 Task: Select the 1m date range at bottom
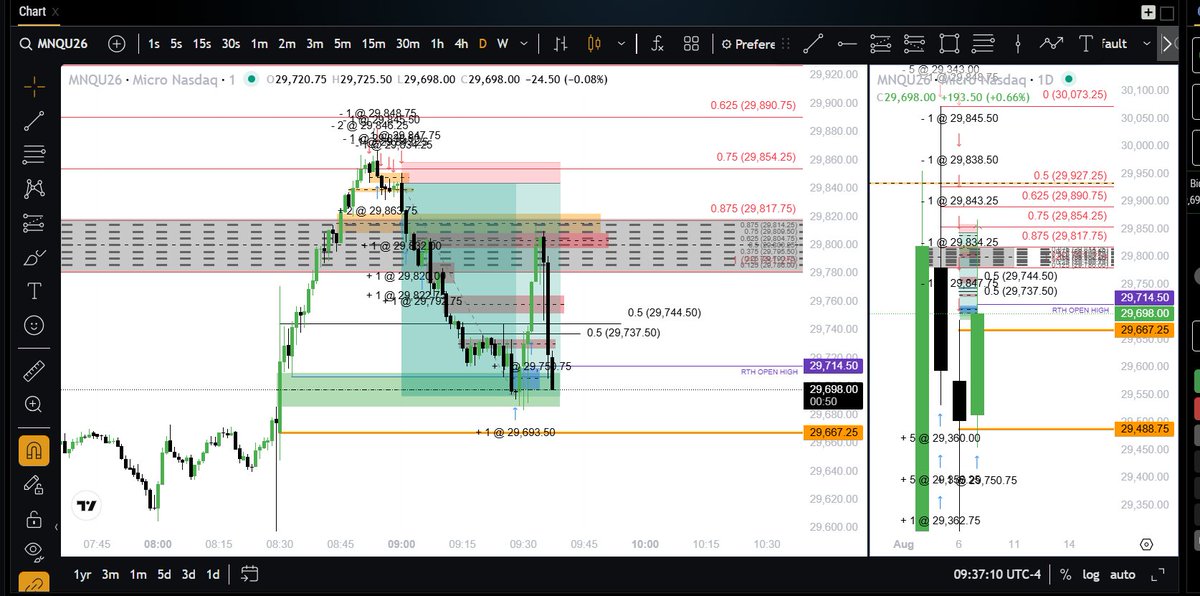(138, 574)
